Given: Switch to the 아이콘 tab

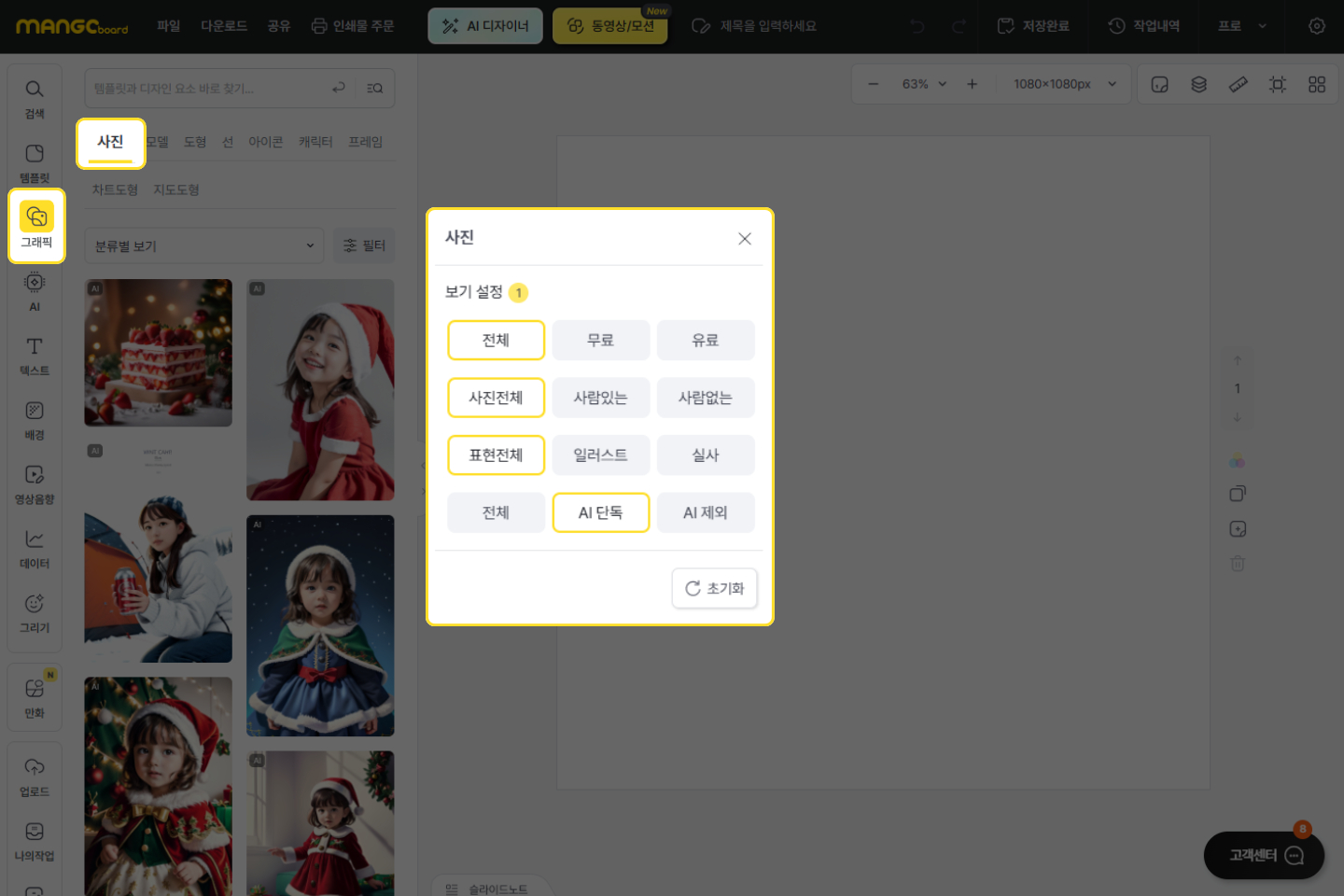Looking at the screenshot, I should pyautogui.click(x=265, y=142).
